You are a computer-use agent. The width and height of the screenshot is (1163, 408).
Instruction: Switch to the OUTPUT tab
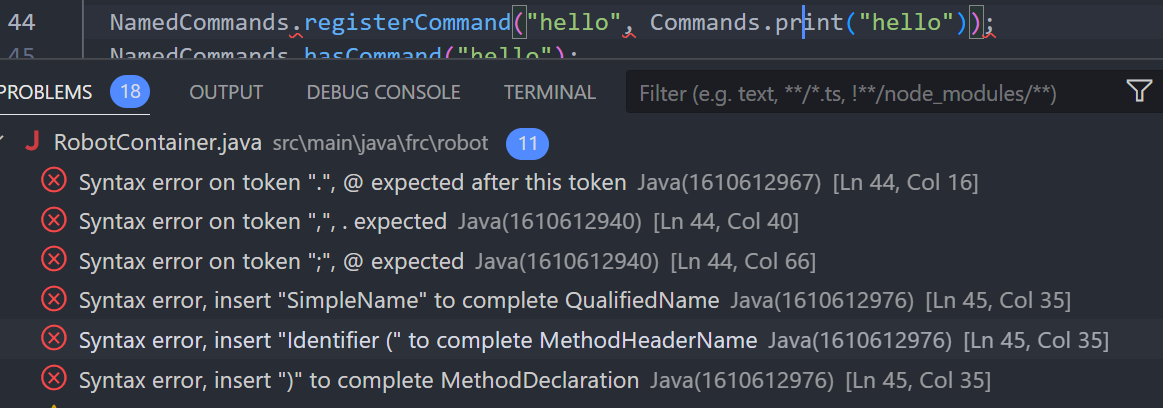(226, 92)
